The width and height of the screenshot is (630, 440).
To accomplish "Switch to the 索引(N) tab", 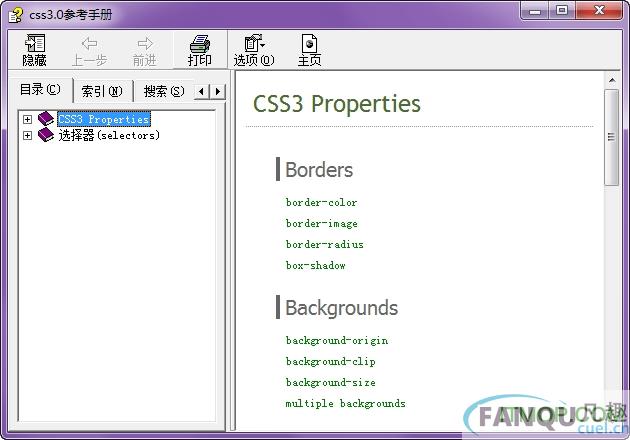I will 102,92.
